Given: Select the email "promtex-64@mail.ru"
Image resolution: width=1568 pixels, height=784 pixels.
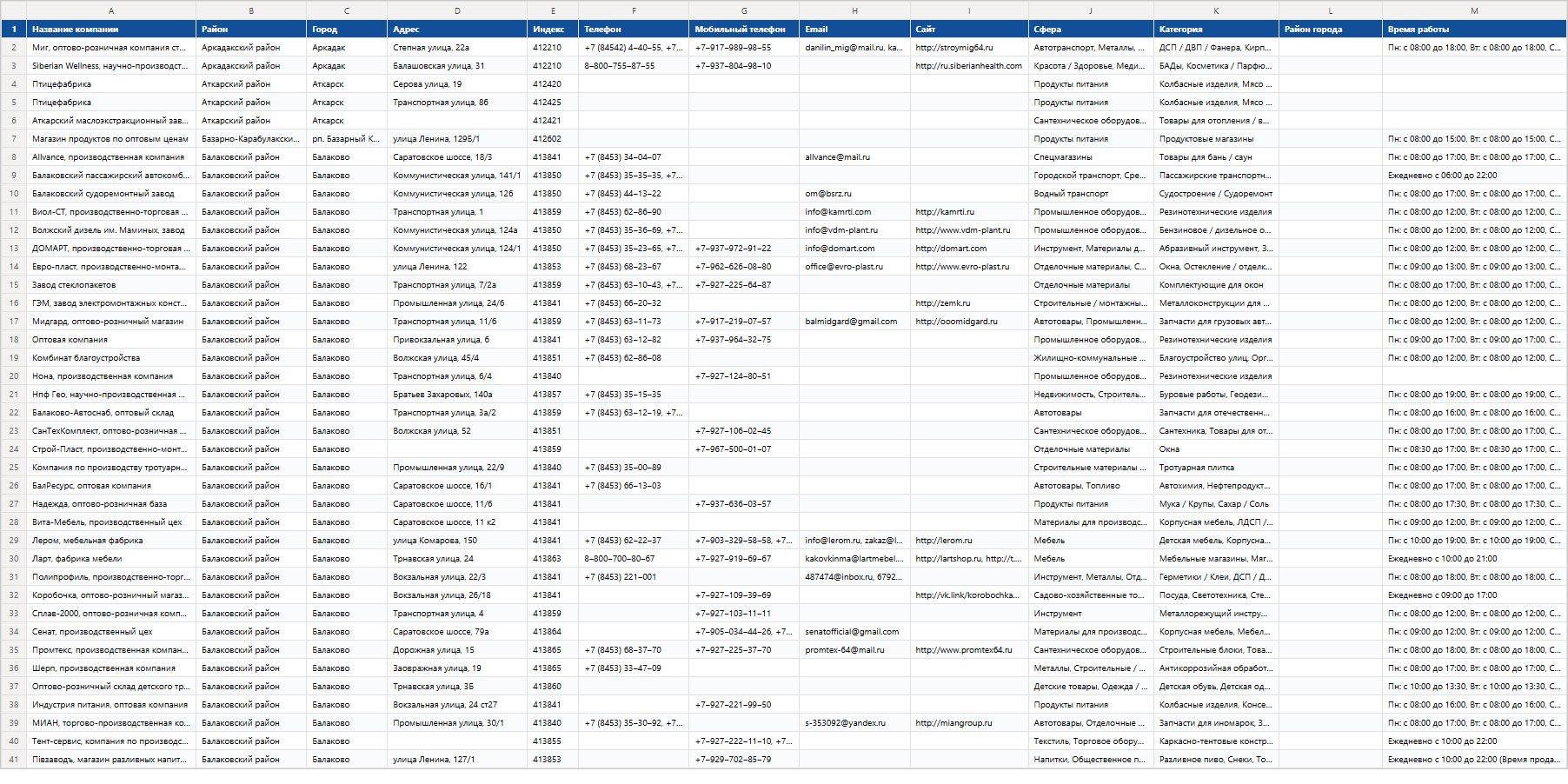Looking at the screenshot, I should tap(854, 649).
